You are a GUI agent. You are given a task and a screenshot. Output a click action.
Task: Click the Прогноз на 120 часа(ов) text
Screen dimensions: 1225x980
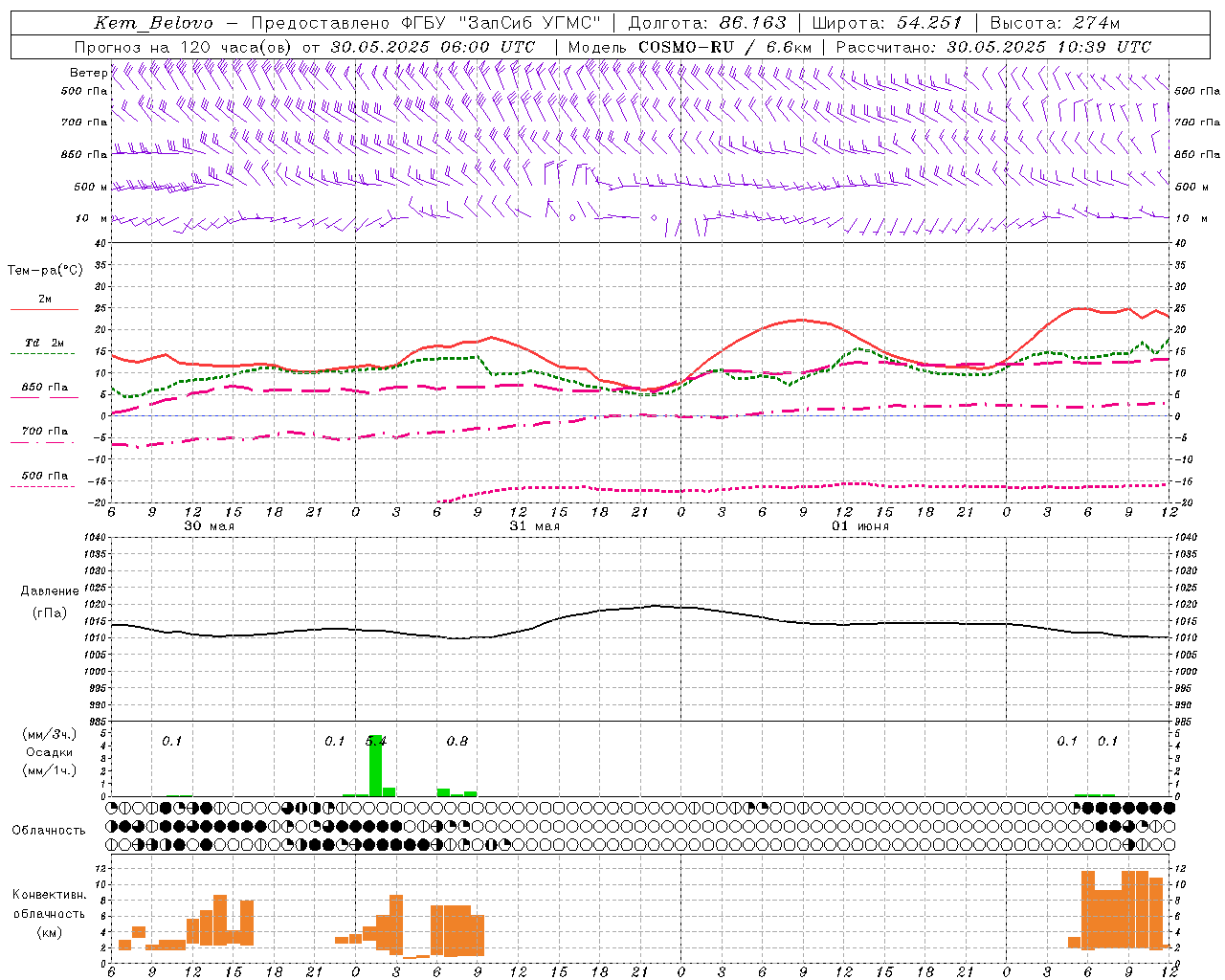184,47
